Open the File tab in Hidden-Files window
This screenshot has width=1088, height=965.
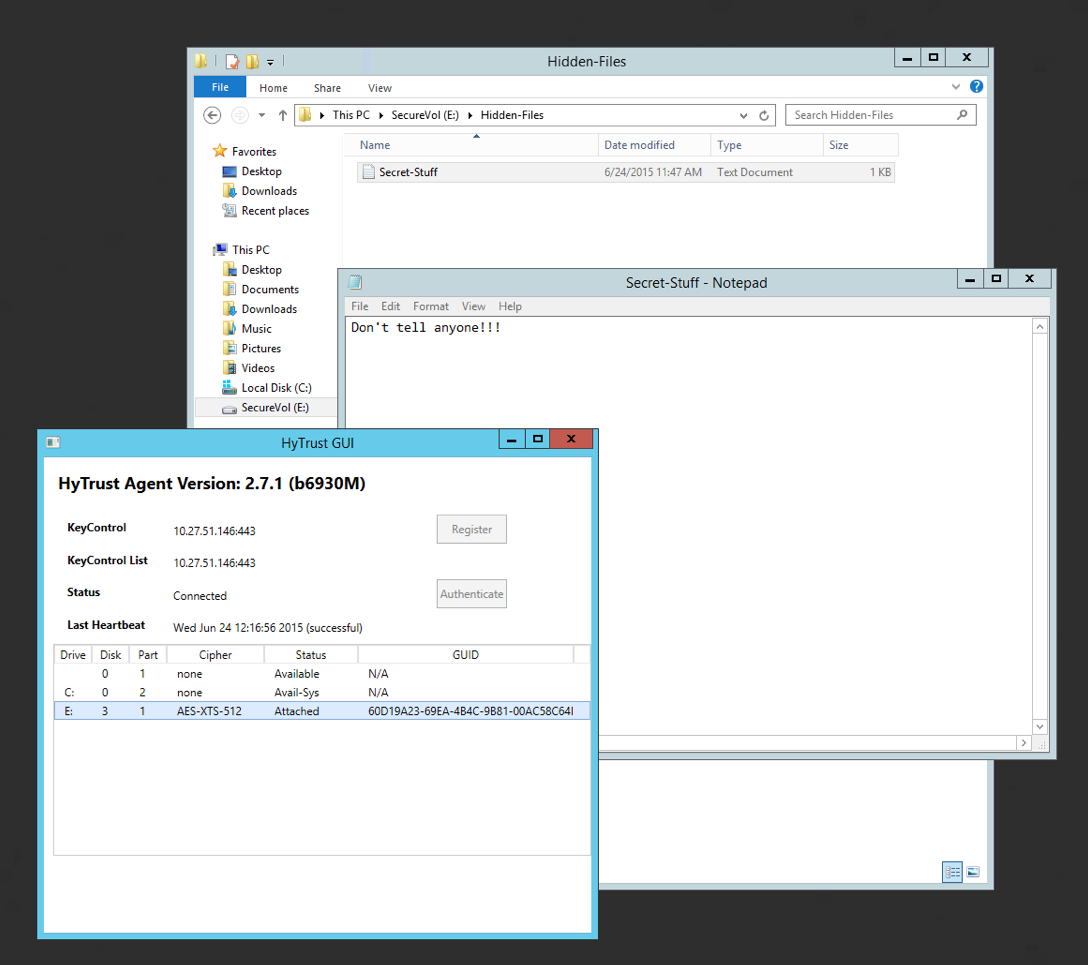point(220,87)
